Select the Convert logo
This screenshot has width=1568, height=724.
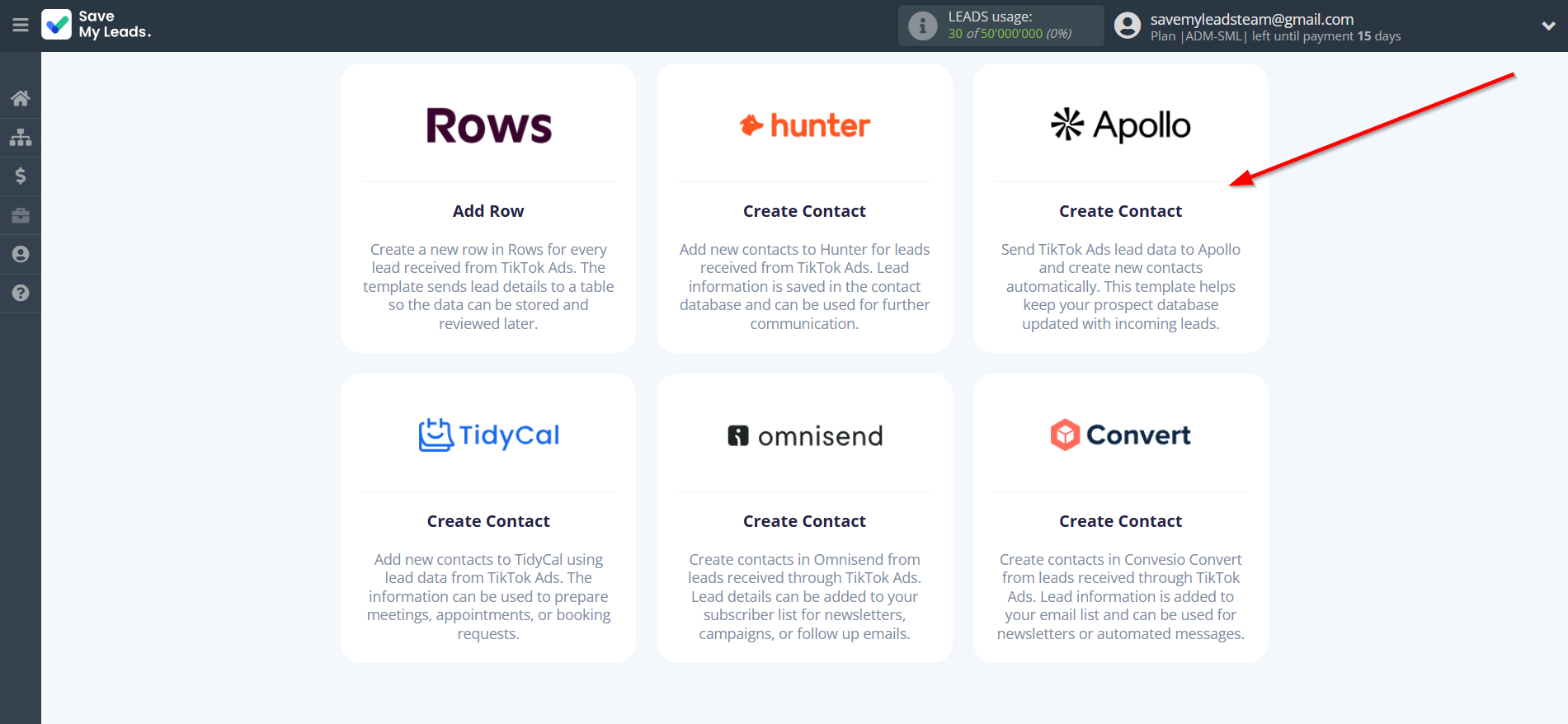coord(1121,435)
